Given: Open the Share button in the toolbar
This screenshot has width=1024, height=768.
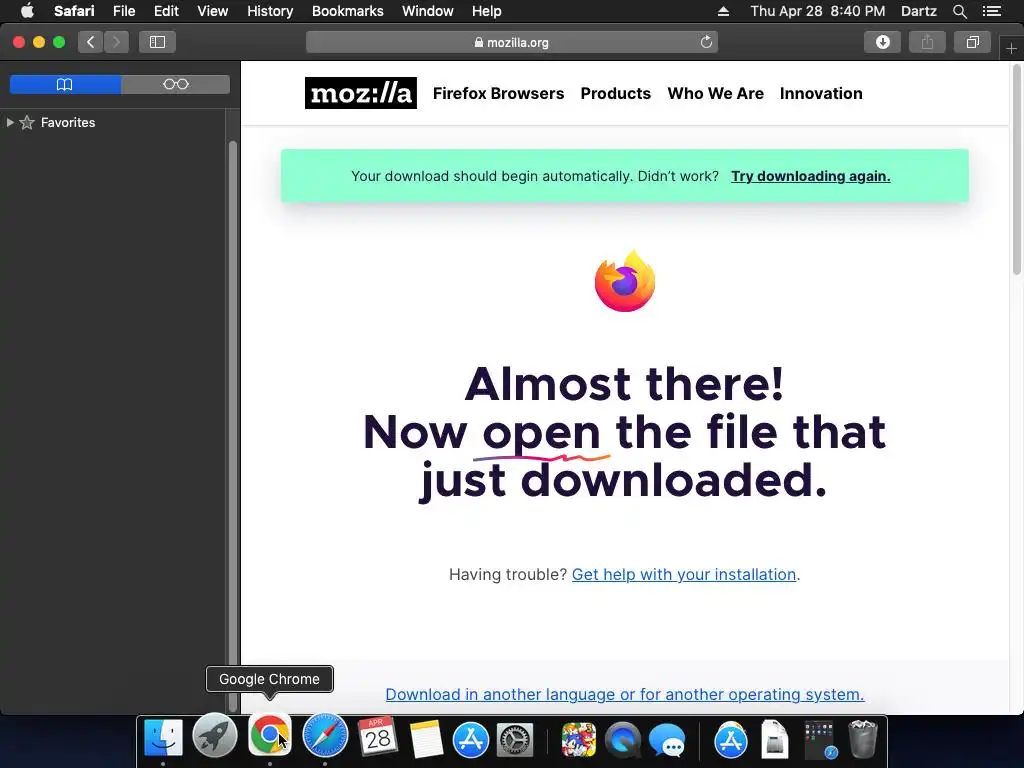Looking at the screenshot, I should 927,42.
